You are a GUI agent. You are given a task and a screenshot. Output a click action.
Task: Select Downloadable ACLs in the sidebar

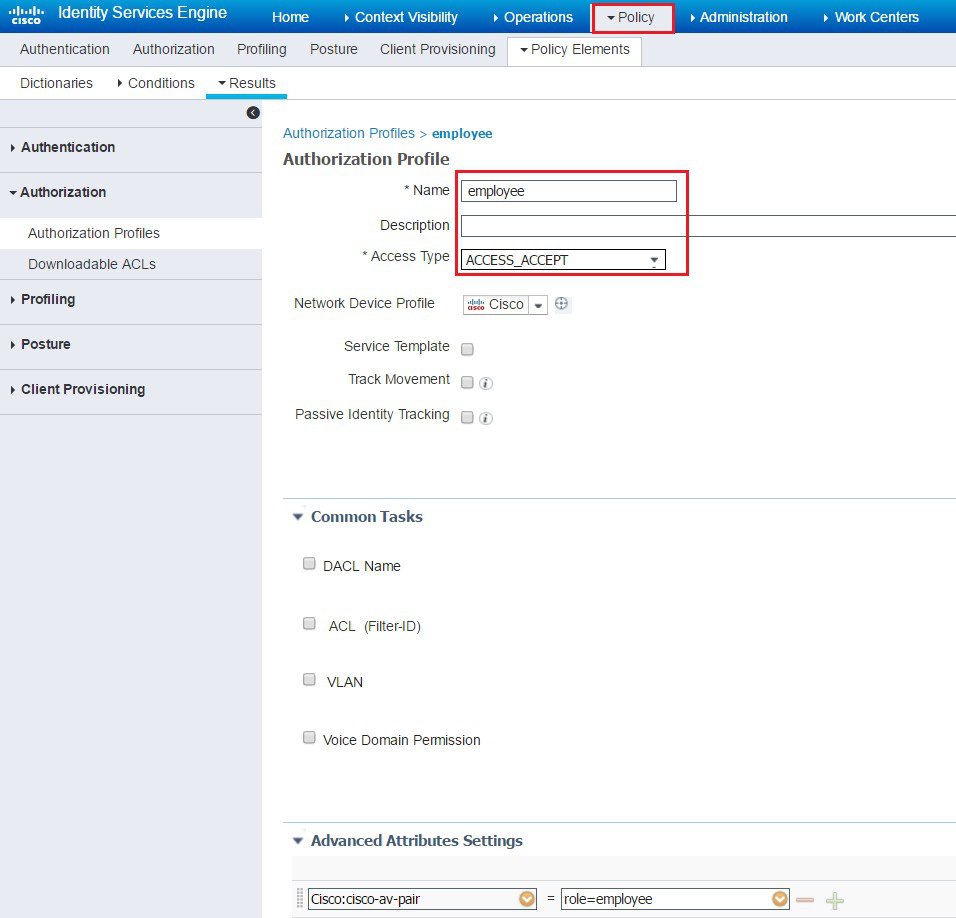[x=92, y=265]
